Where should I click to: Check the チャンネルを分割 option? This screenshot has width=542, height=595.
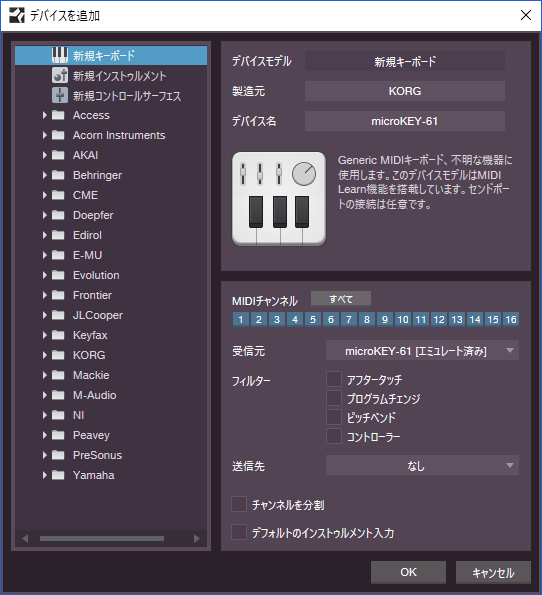[239, 504]
